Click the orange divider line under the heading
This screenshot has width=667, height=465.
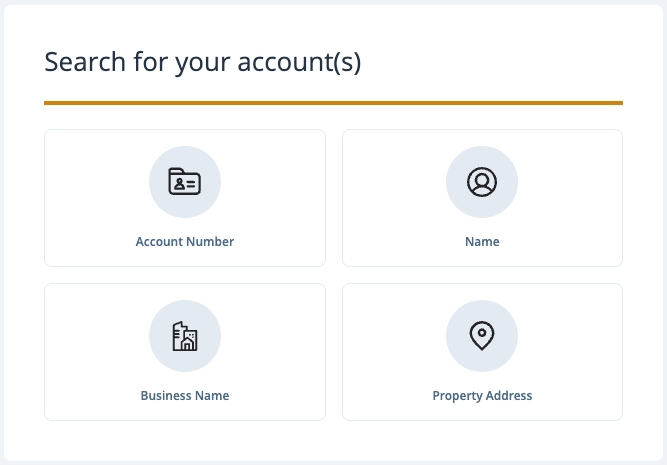(334, 103)
